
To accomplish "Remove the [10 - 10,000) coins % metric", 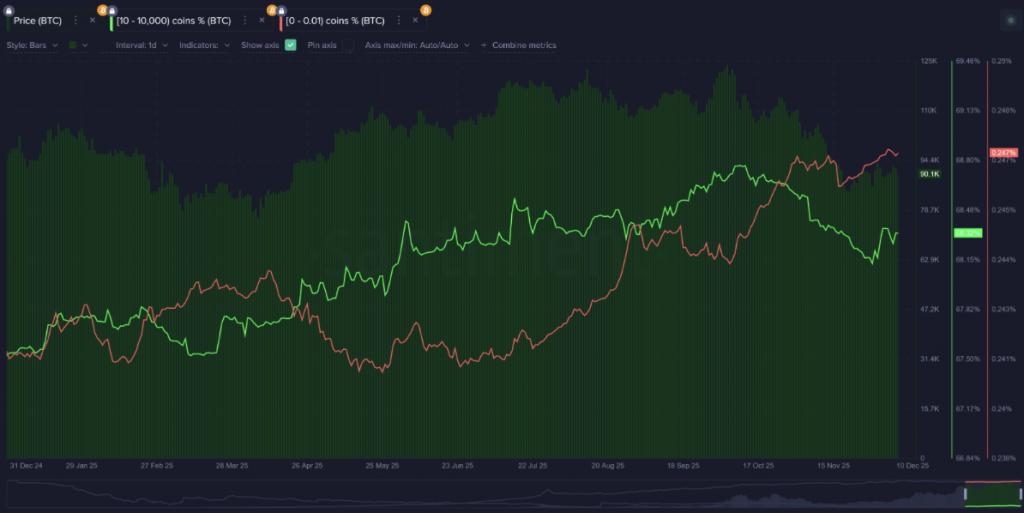I will click(x=262, y=20).
